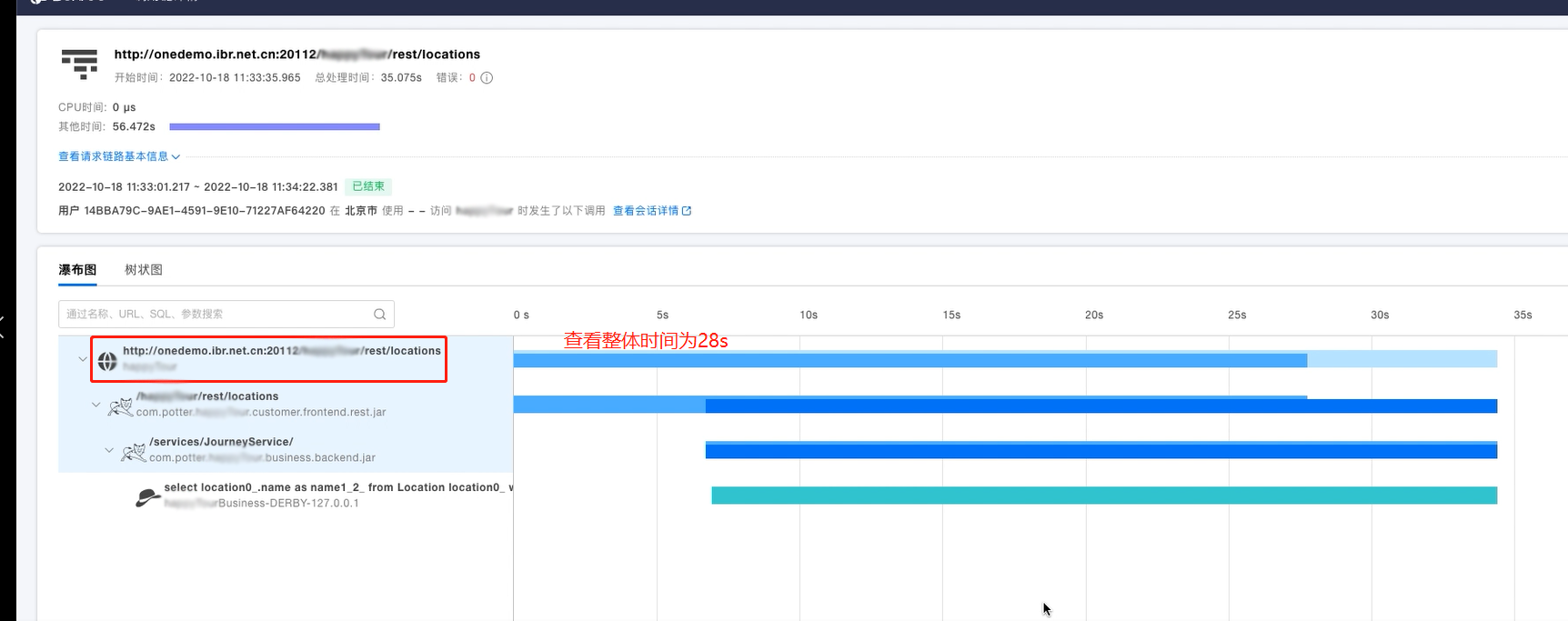1568x621 pixels.
Task: Collapse the root onedemo request node
Action: [83, 359]
